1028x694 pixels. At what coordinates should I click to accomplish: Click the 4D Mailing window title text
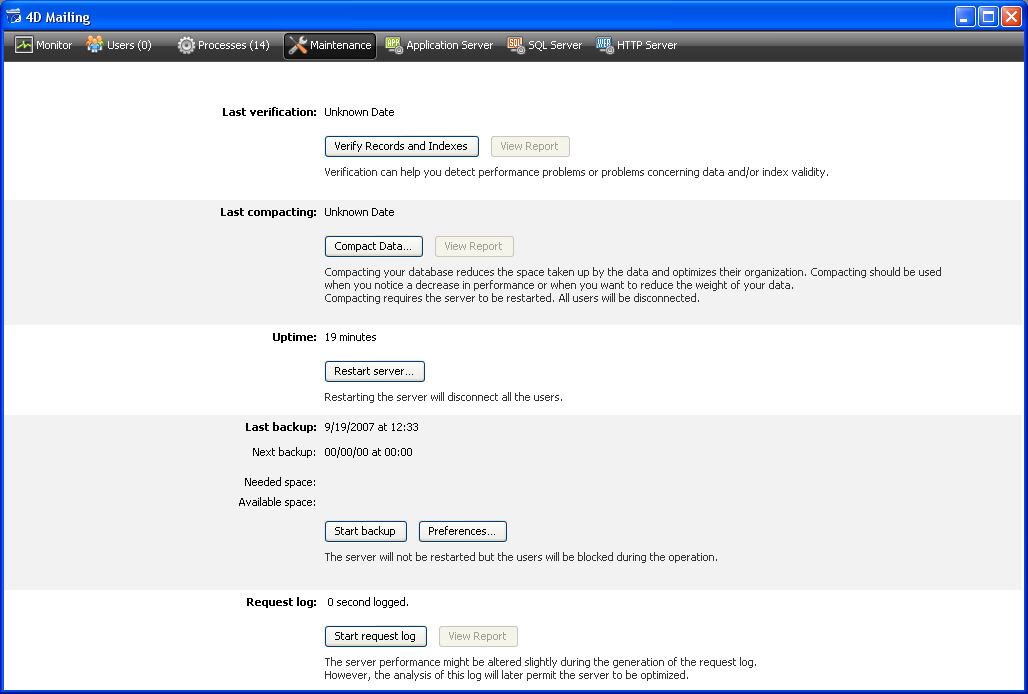coord(58,17)
